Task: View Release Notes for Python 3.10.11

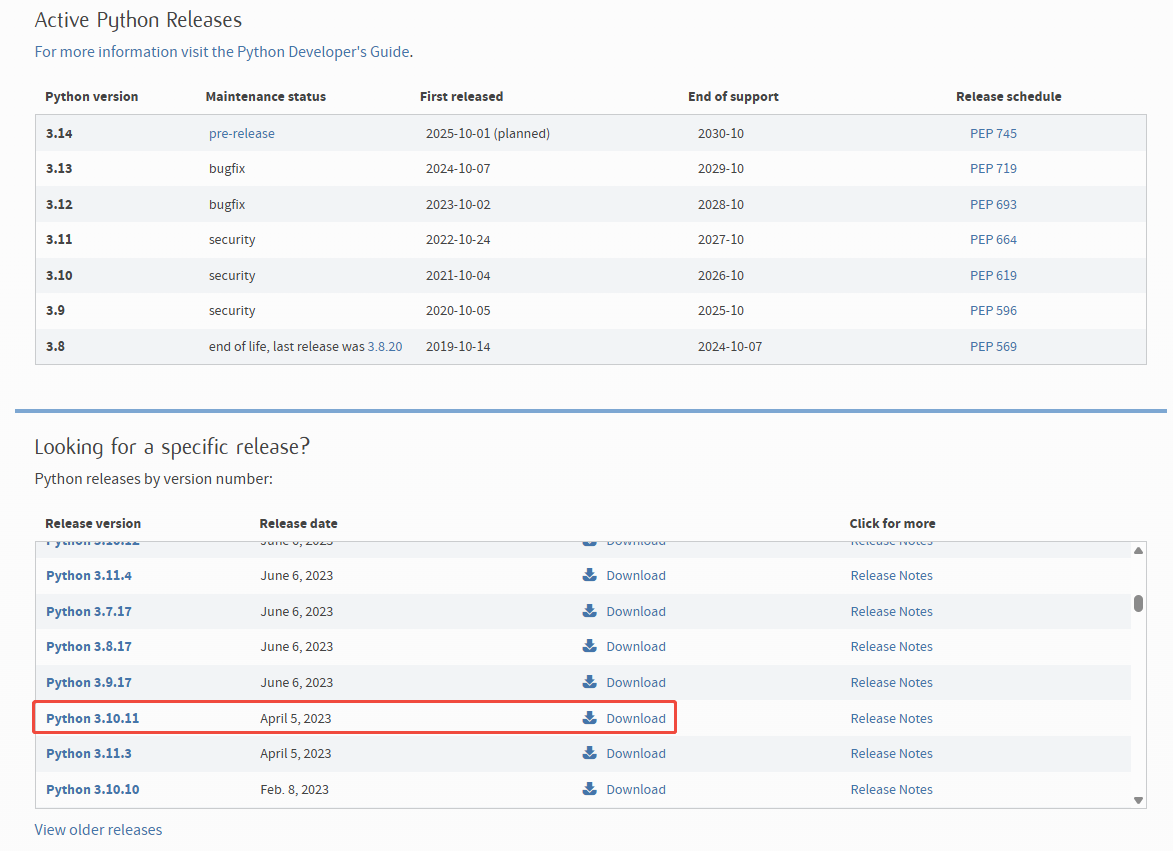Action: point(892,718)
